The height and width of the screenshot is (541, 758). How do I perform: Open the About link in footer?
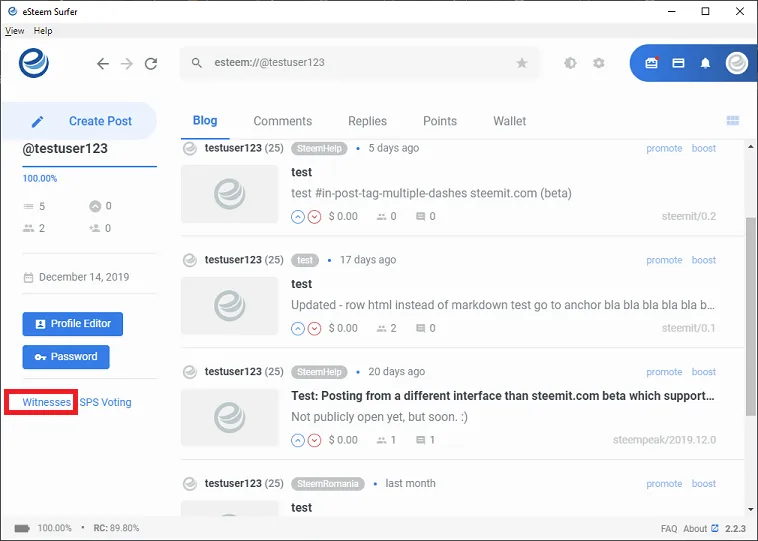pos(695,528)
